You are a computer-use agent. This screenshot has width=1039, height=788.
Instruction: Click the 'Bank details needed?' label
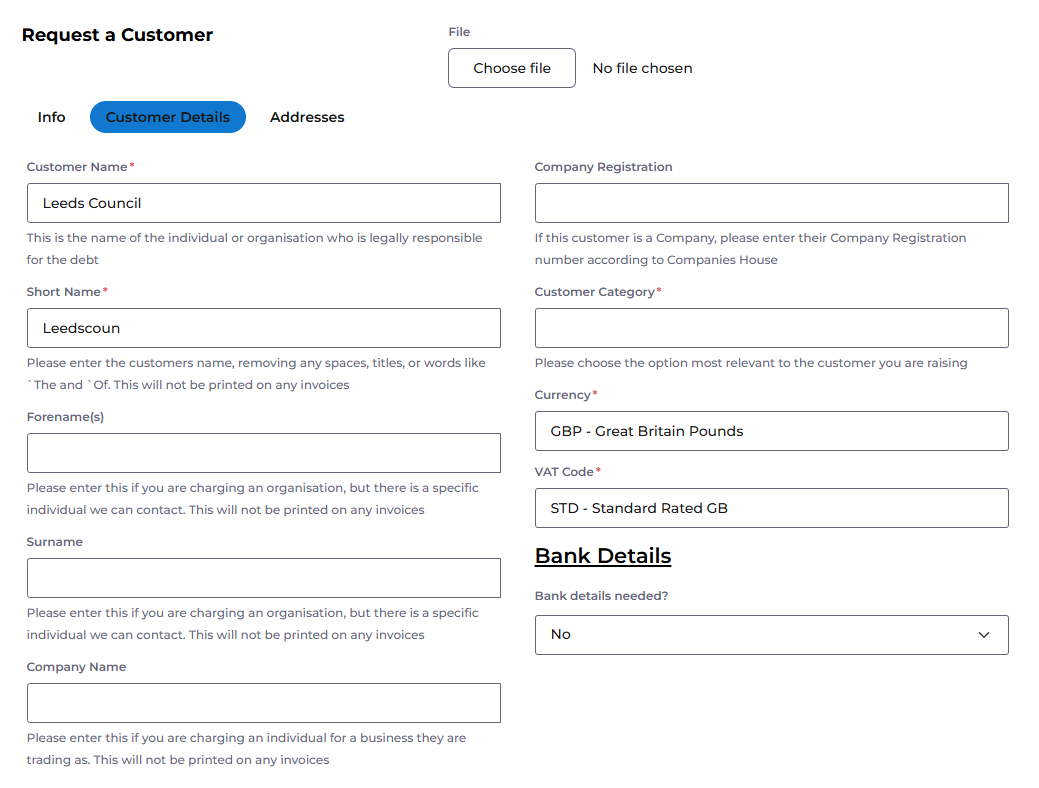tap(602, 596)
